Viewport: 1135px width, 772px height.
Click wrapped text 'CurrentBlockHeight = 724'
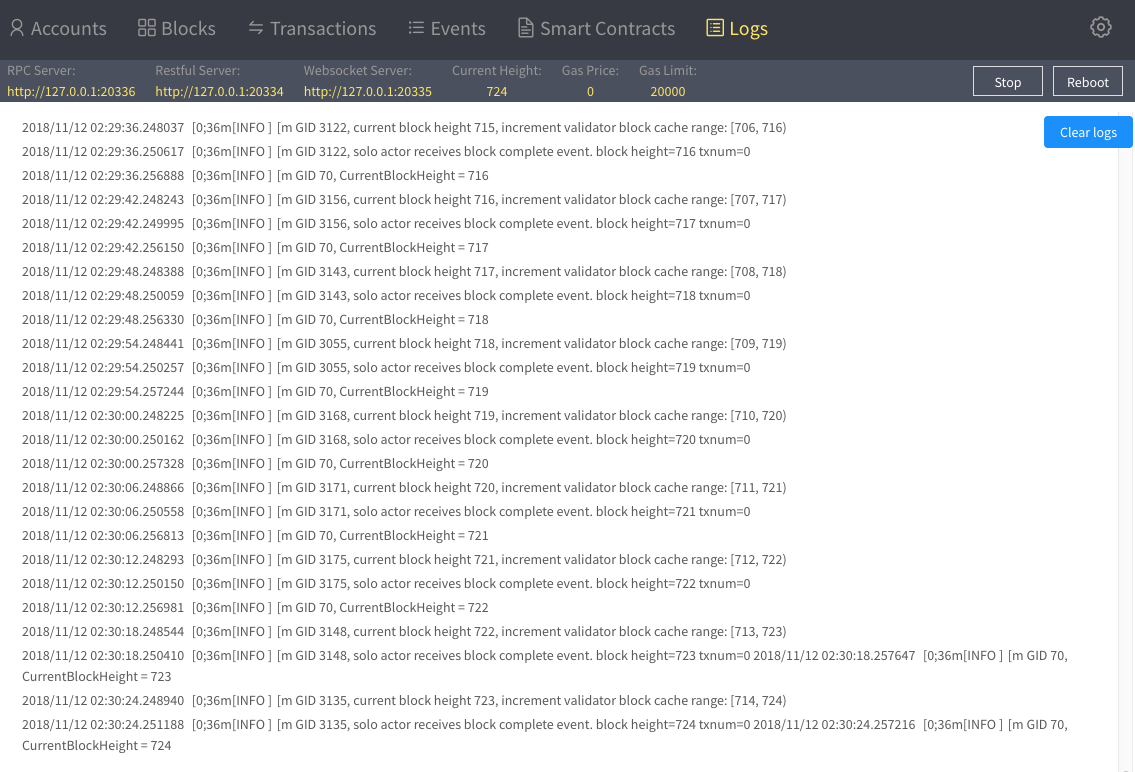pyautogui.click(x=96, y=745)
